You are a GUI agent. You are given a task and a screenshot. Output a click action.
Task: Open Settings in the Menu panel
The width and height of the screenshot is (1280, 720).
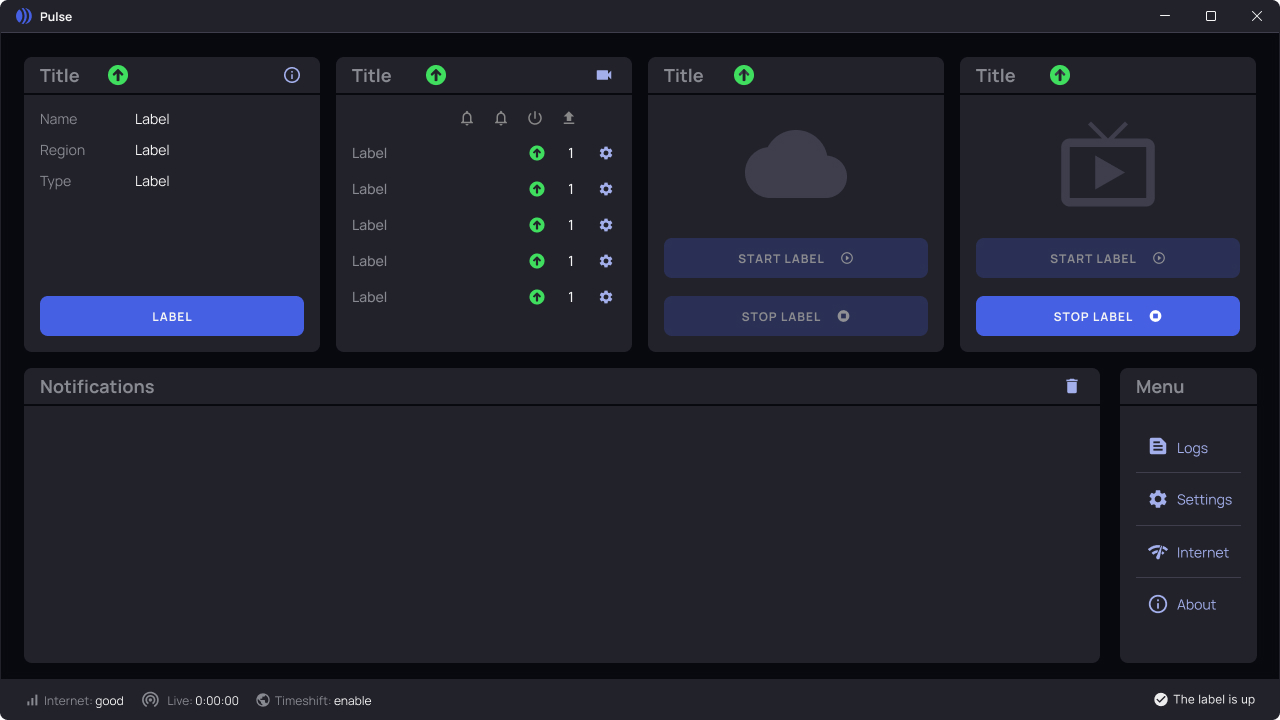pos(1188,499)
